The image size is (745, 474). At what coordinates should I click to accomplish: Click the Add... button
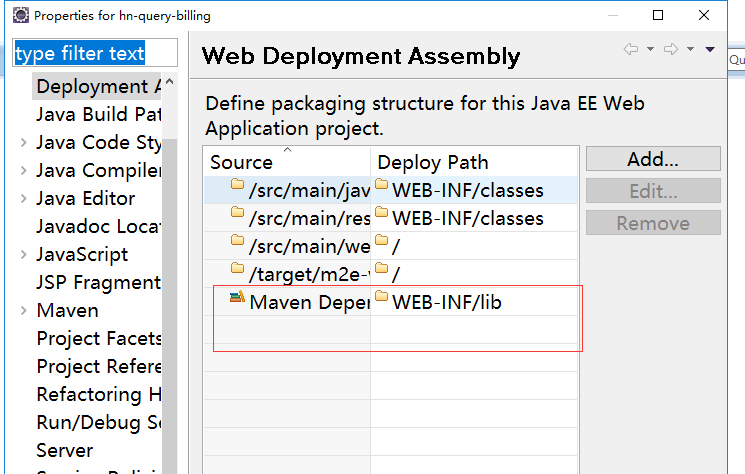[x=653, y=159]
